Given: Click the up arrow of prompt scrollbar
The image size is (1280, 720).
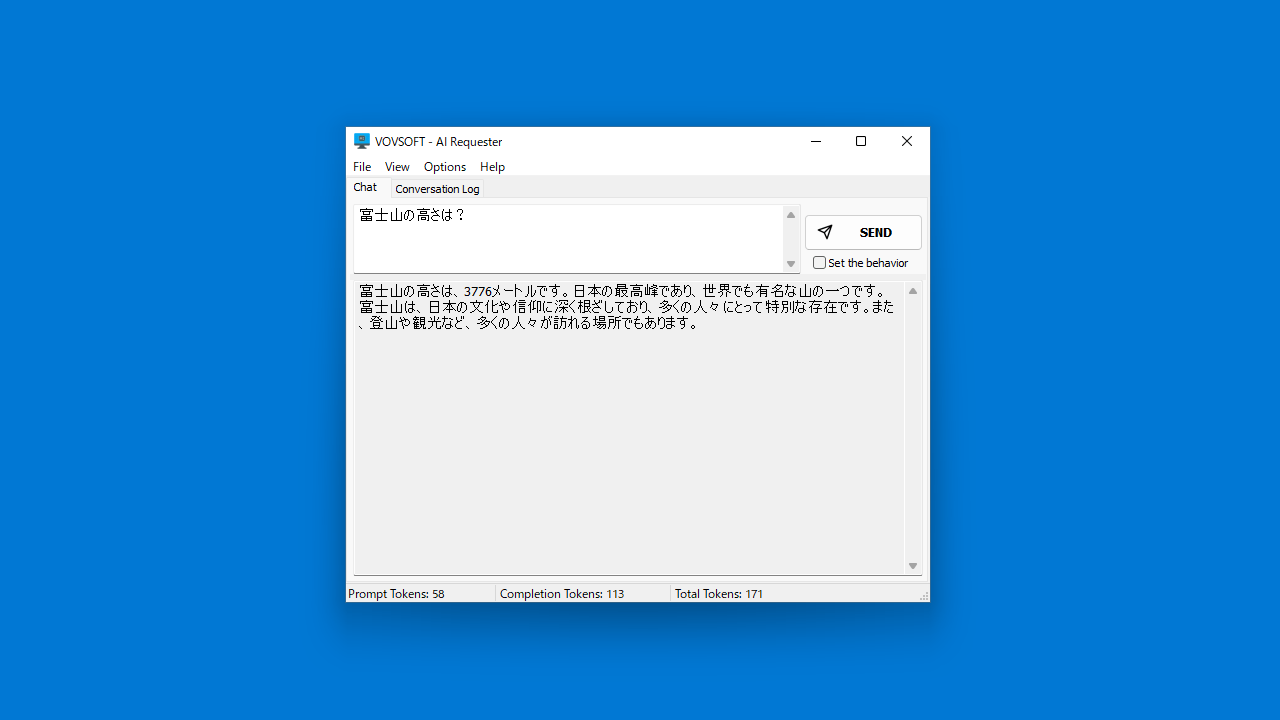Looking at the screenshot, I should pyautogui.click(x=791, y=215).
